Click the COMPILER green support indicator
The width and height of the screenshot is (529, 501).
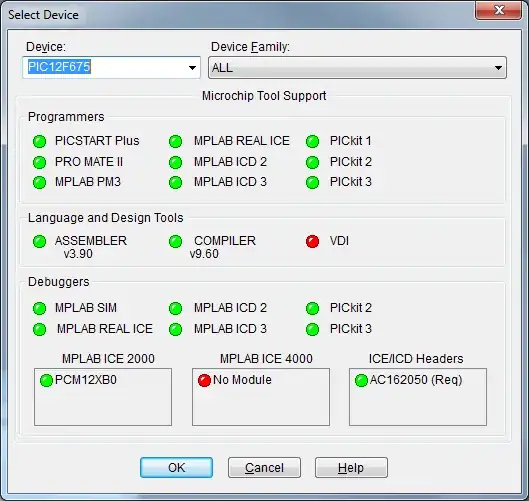tap(175, 241)
